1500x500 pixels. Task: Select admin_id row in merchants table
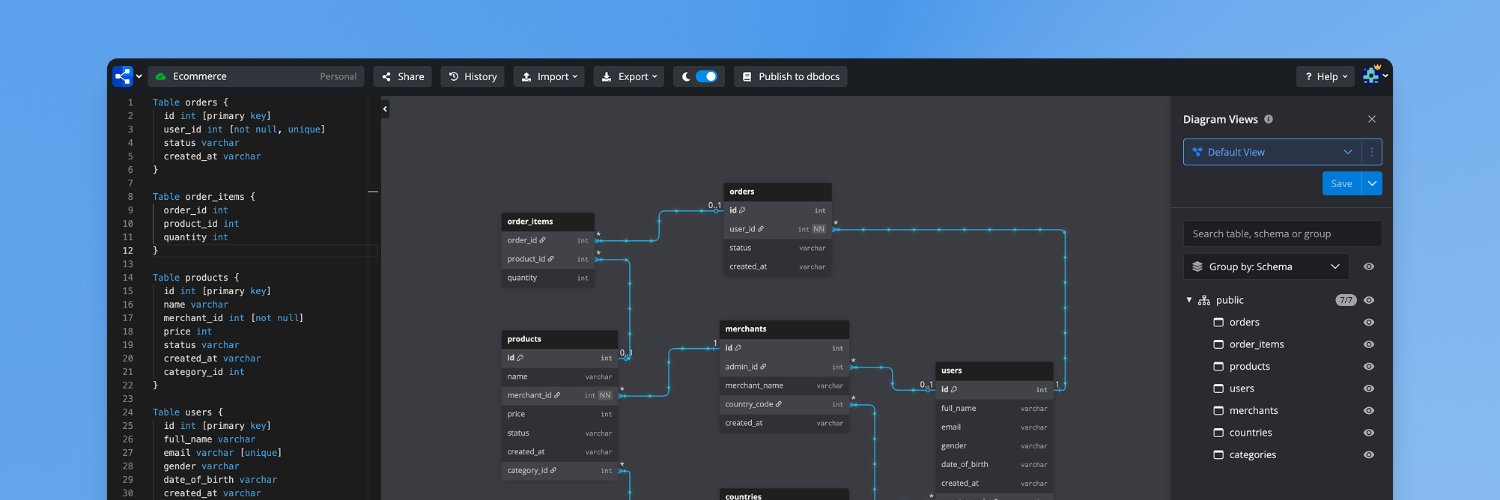784,367
